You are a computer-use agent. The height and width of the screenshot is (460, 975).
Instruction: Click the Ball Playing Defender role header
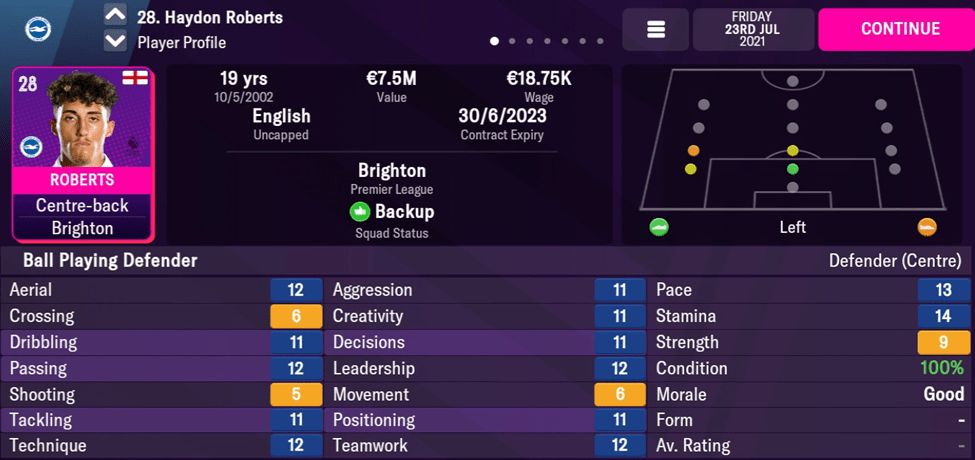click(104, 261)
